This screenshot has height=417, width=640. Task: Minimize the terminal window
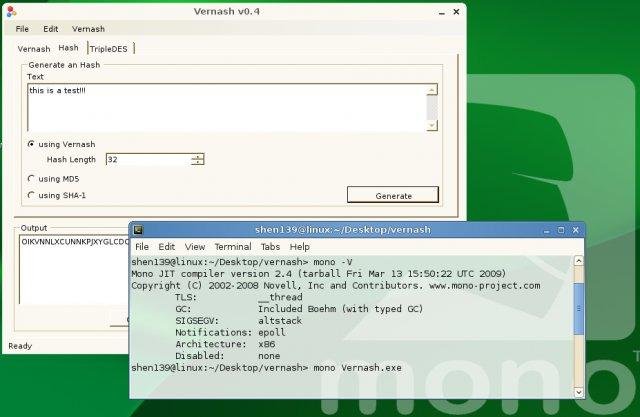[x=547, y=231]
